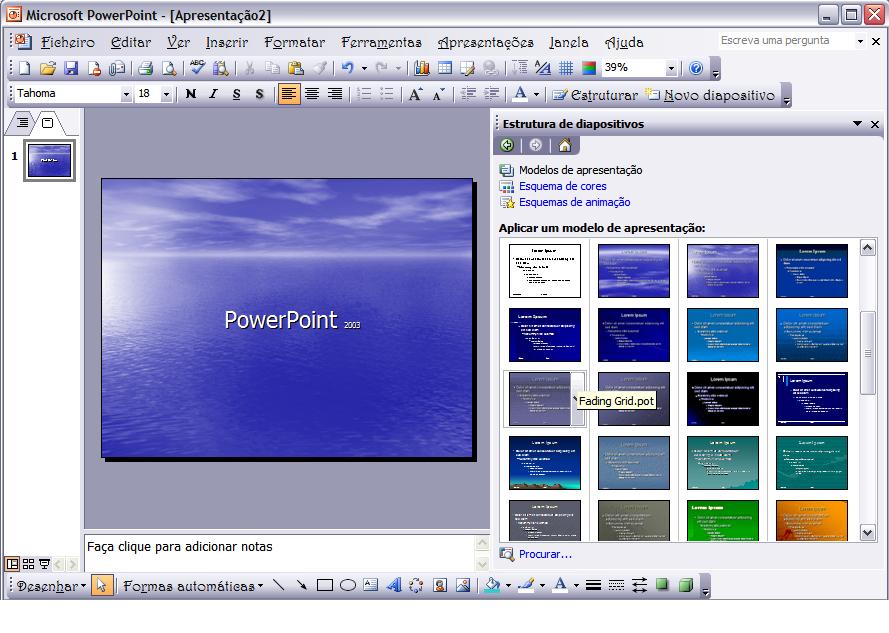Decrease font size with the small A
Image resolution: width=889 pixels, height=633 pixels.
tap(438, 94)
